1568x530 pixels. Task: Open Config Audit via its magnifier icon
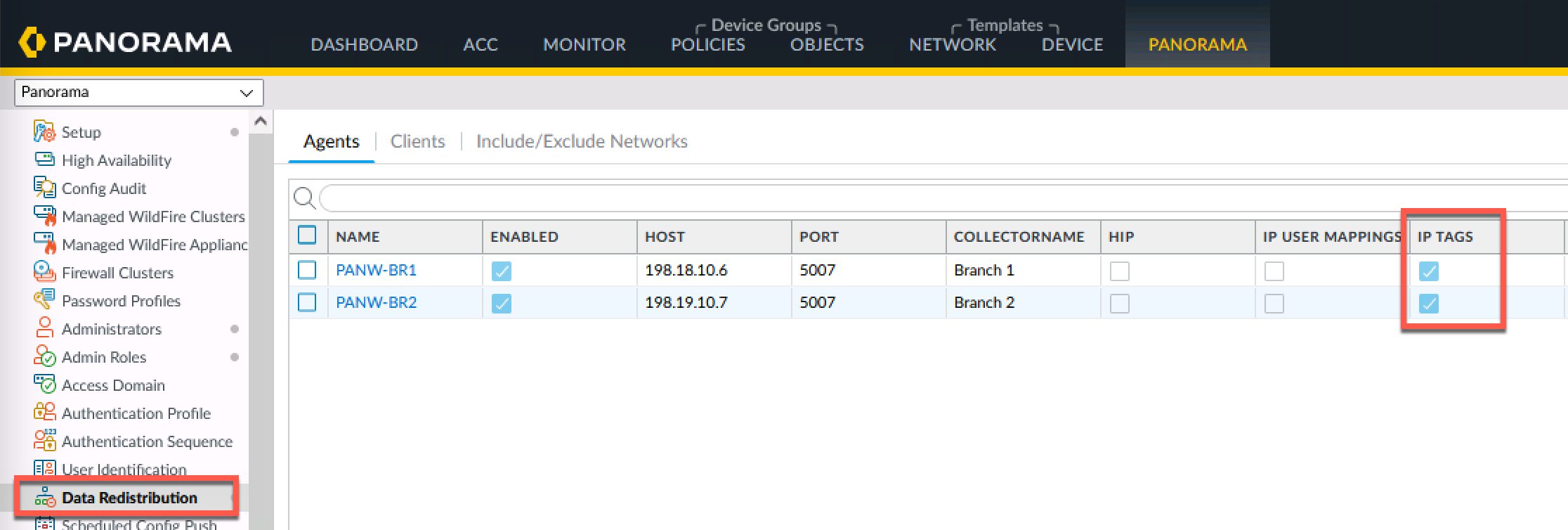click(x=44, y=188)
